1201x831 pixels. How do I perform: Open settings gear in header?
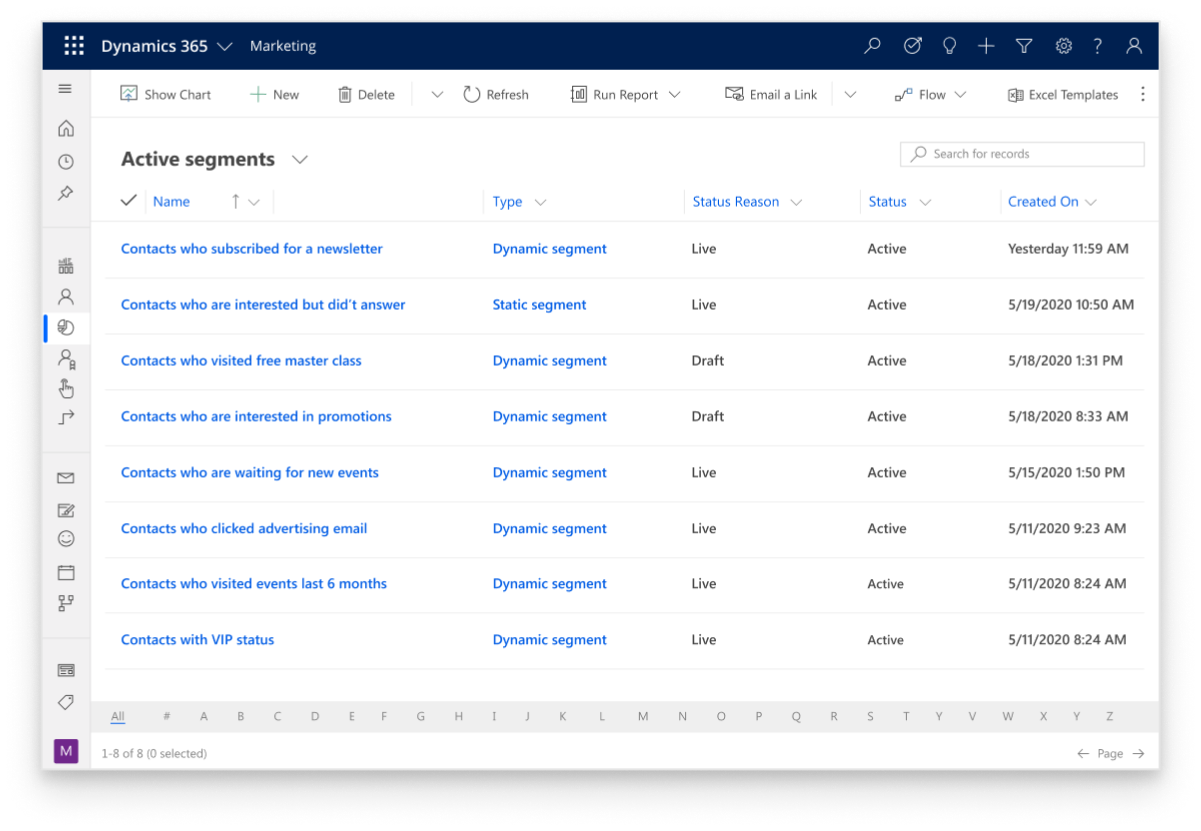tap(1063, 46)
